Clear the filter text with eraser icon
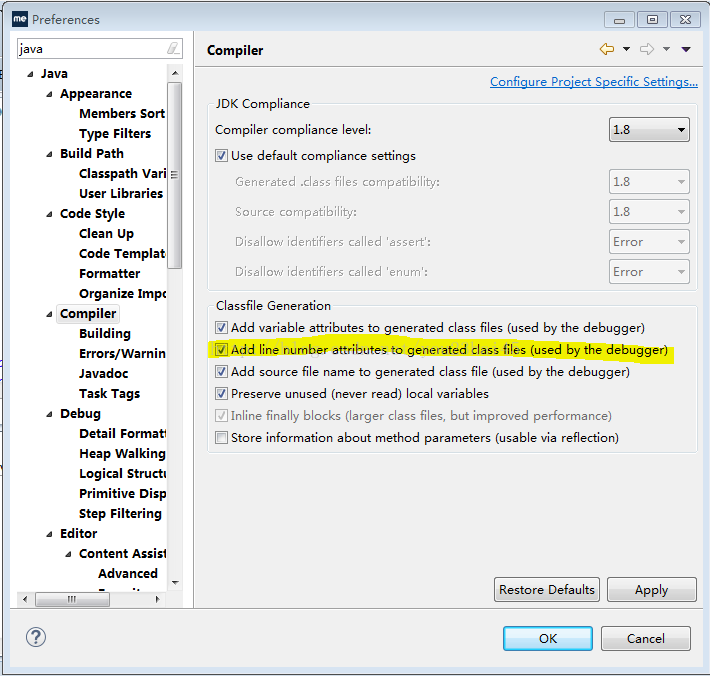 tap(173, 48)
